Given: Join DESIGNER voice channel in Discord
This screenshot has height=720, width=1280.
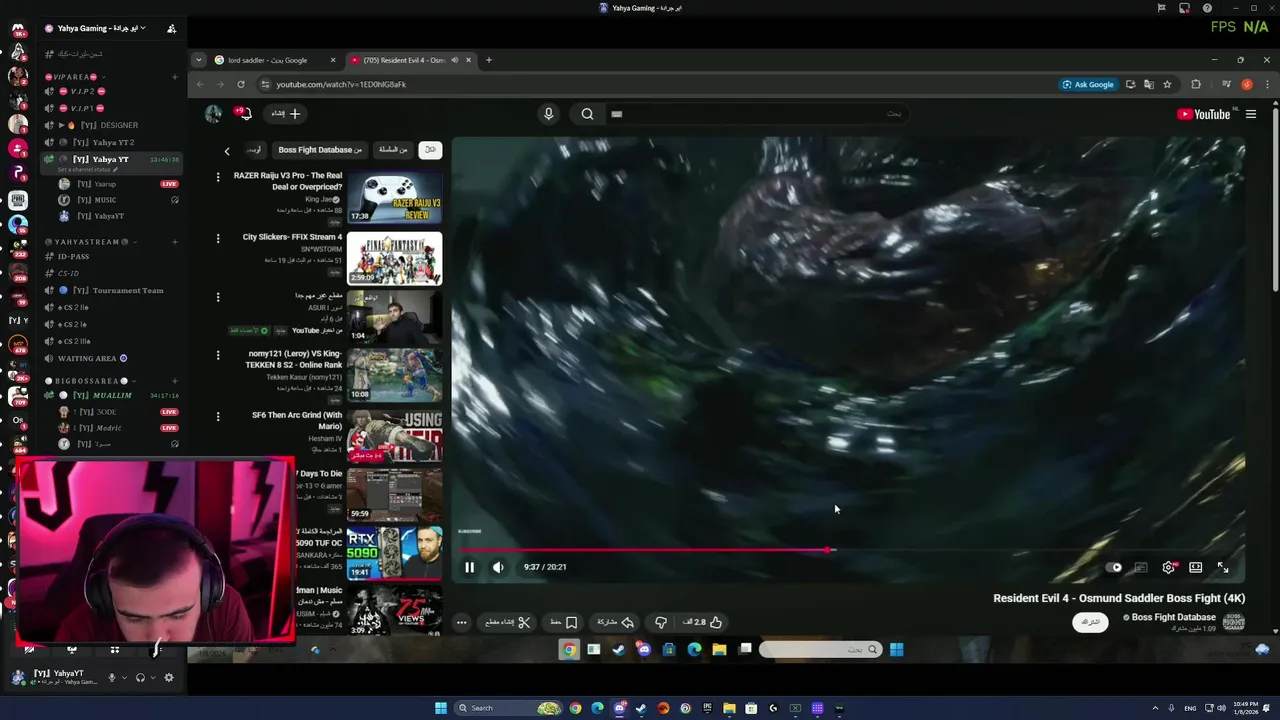Looking at the screenshot, I should coord(113,125).
